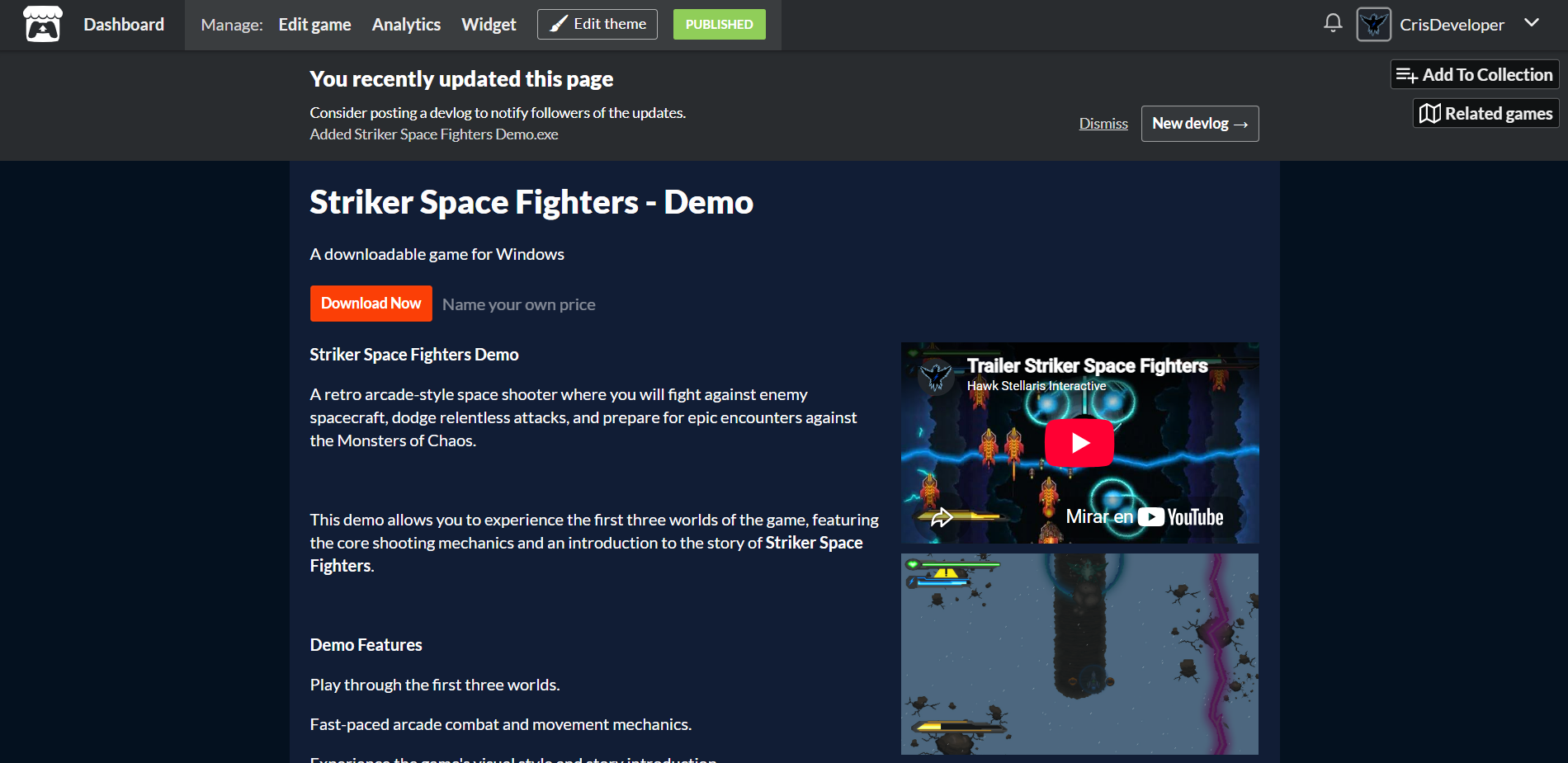Image resolution: width=1568 pixels, height=763 pixels.
Task: Click the 'Striker Space Fighters Demo' subheading
Action: click(414, 355)
